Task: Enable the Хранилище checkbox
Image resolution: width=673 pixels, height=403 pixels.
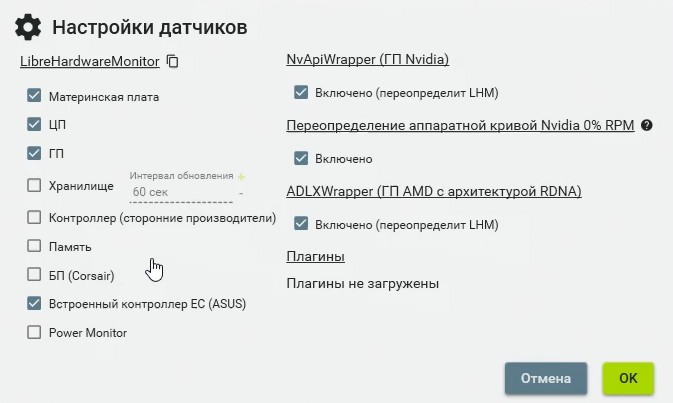Action: 34,185
